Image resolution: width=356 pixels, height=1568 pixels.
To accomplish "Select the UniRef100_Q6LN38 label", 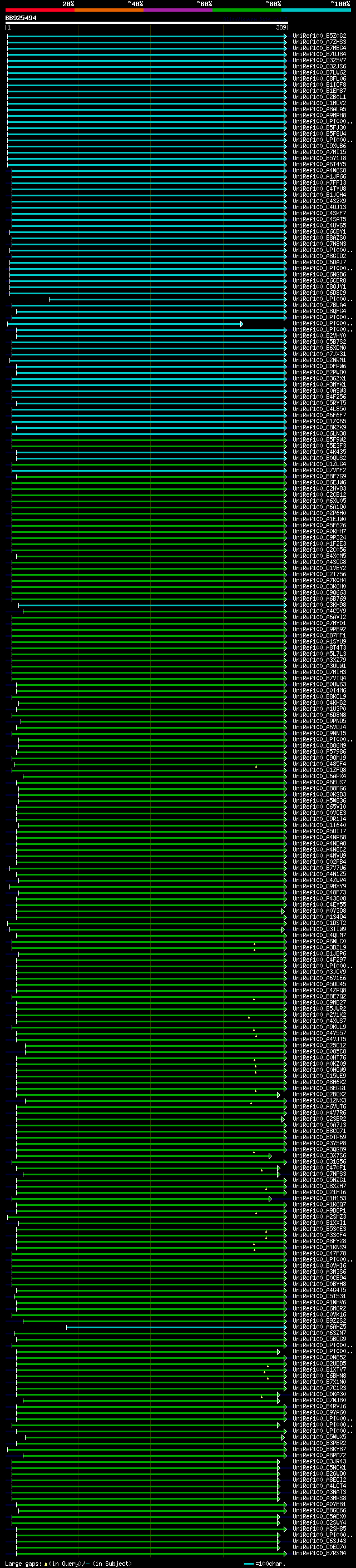I will 319,433.
